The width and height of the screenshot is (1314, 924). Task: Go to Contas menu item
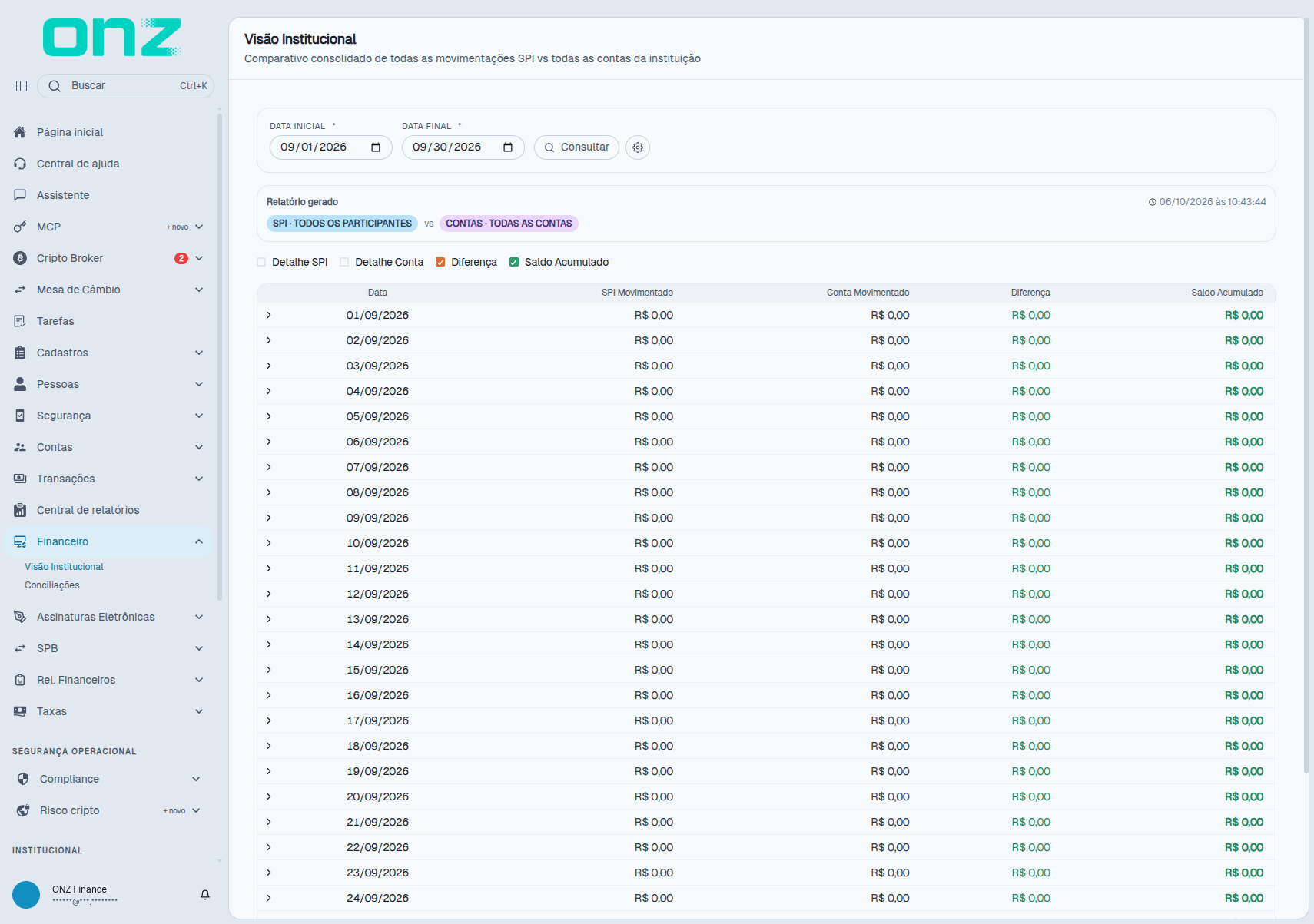[x=108, y=447]
